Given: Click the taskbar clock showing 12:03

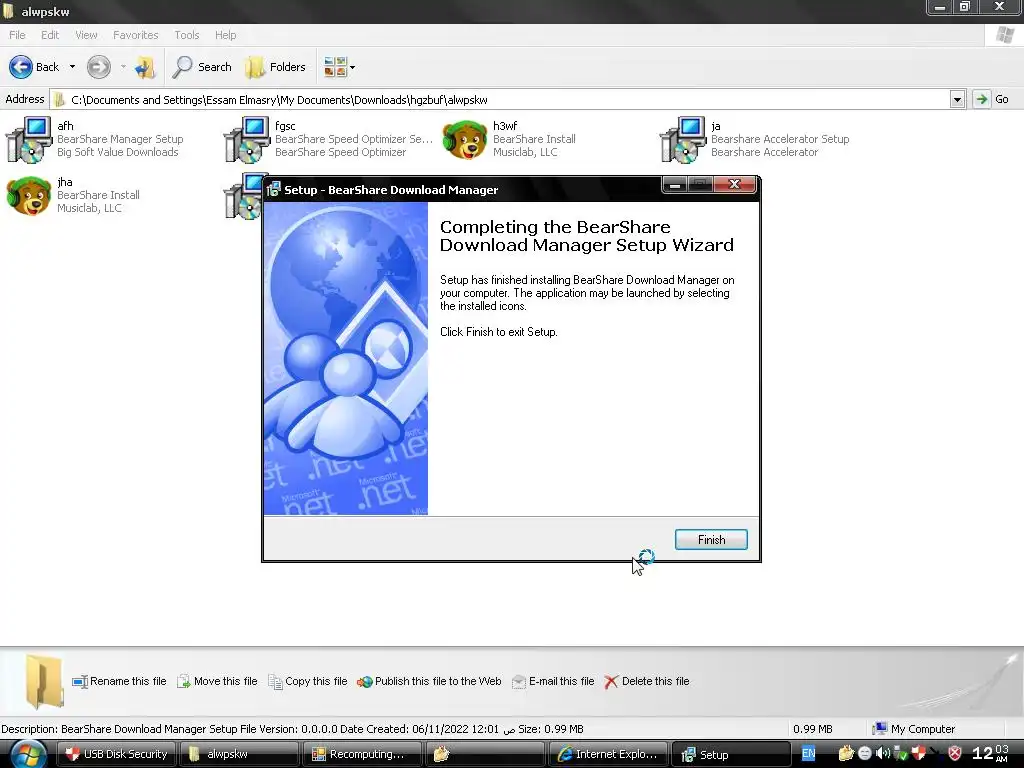Looking at the screenshot, I should pos(991,754).
